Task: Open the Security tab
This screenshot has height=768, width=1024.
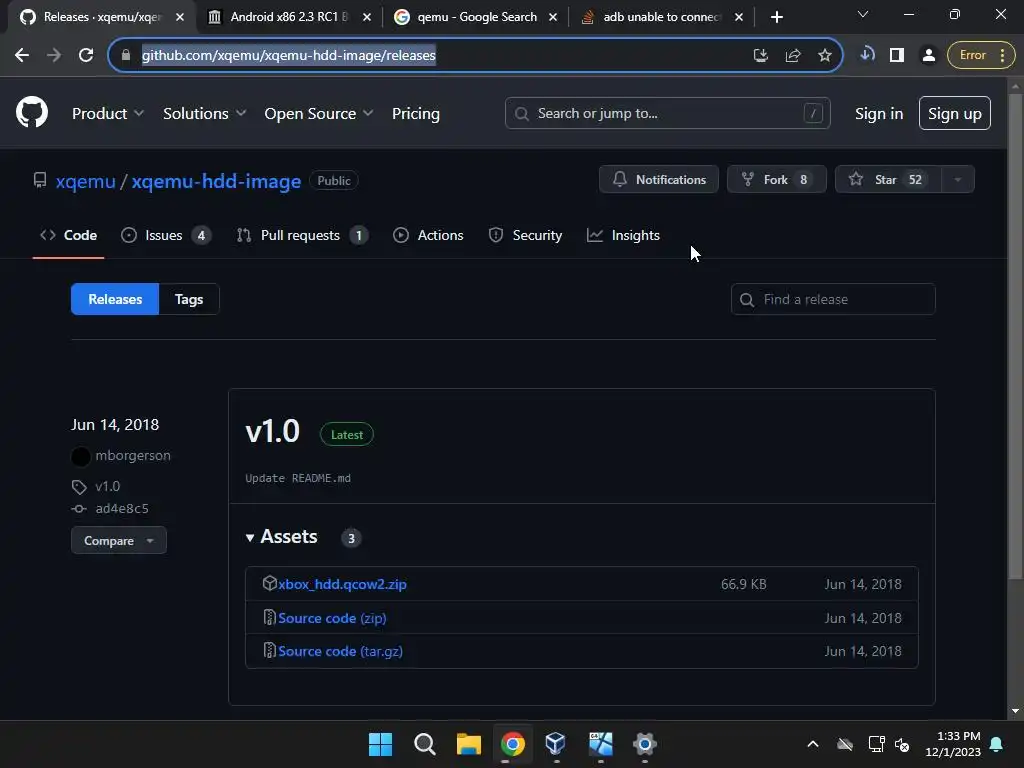Action: pos(525,235)
